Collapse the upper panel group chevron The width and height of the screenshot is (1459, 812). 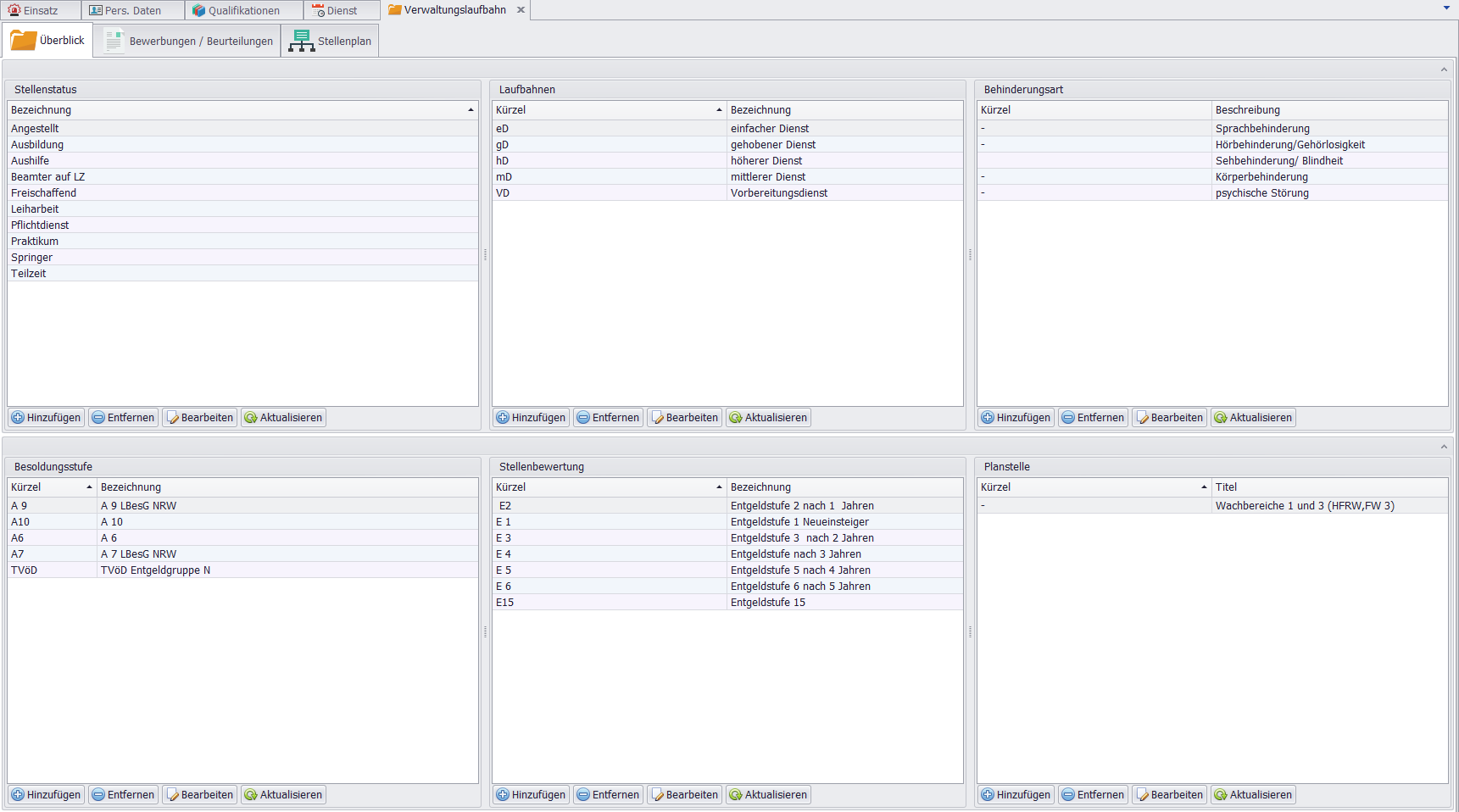[1444, 70]
